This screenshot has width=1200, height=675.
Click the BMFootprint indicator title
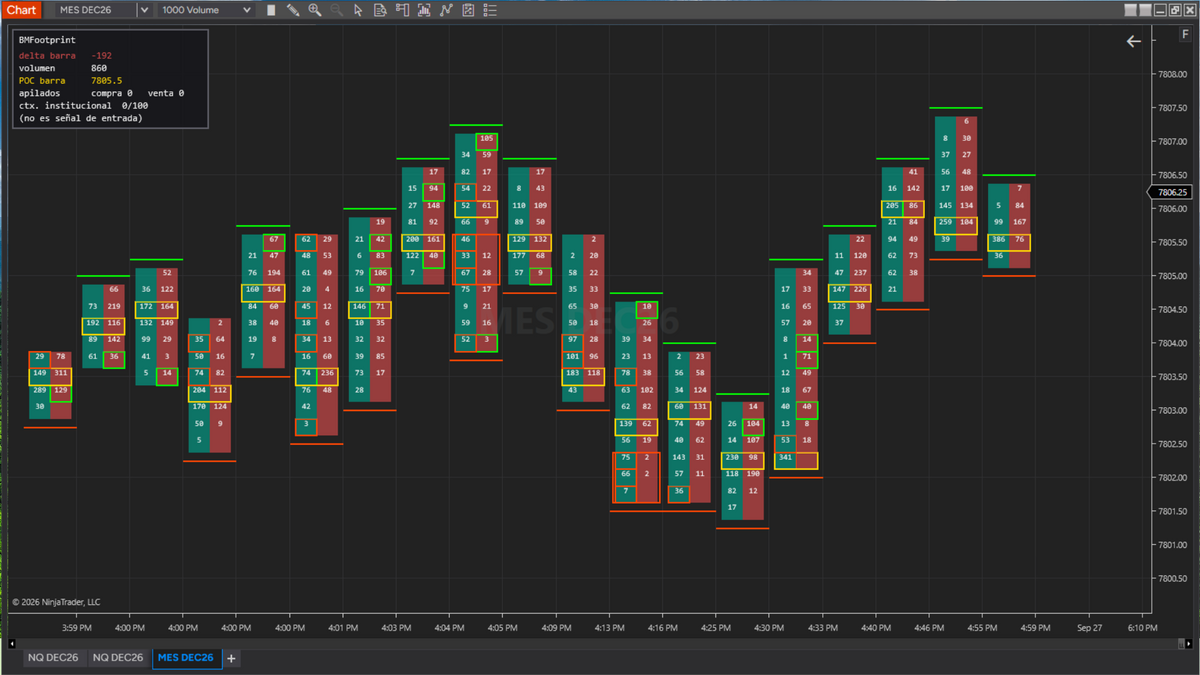point(47,40)
